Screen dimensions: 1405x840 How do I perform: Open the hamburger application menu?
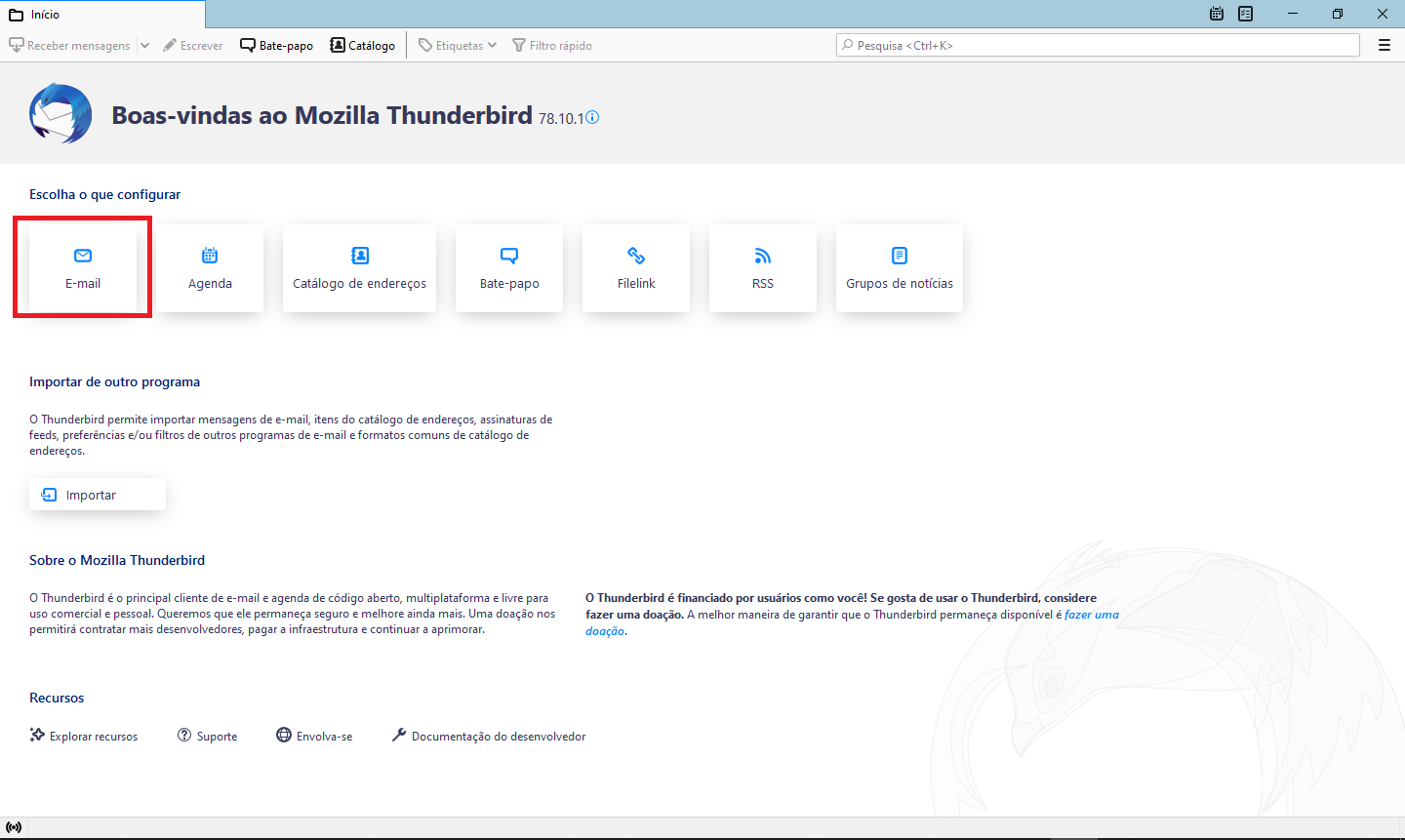click(x=1384, y=46)
